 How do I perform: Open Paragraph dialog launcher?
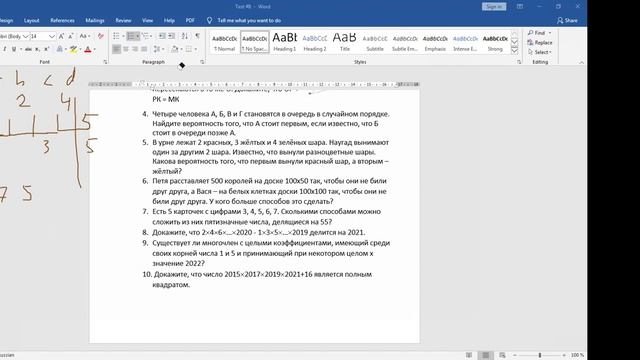pos(202,62)
